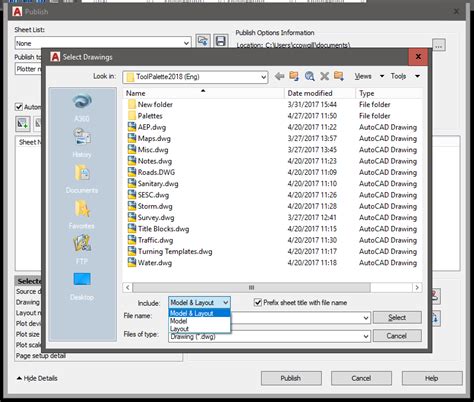Click the Publish button
The height and width of the screenshot is (402, 474).
[x=291, y=378]
